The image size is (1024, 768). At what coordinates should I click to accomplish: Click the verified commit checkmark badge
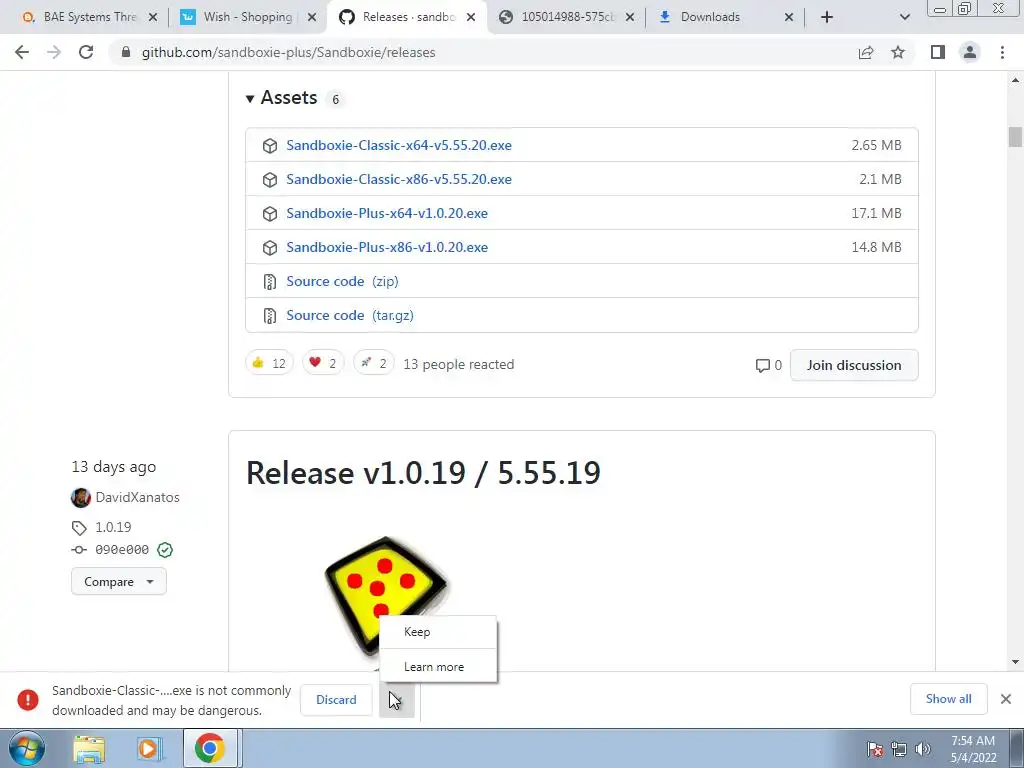(165, 550)
